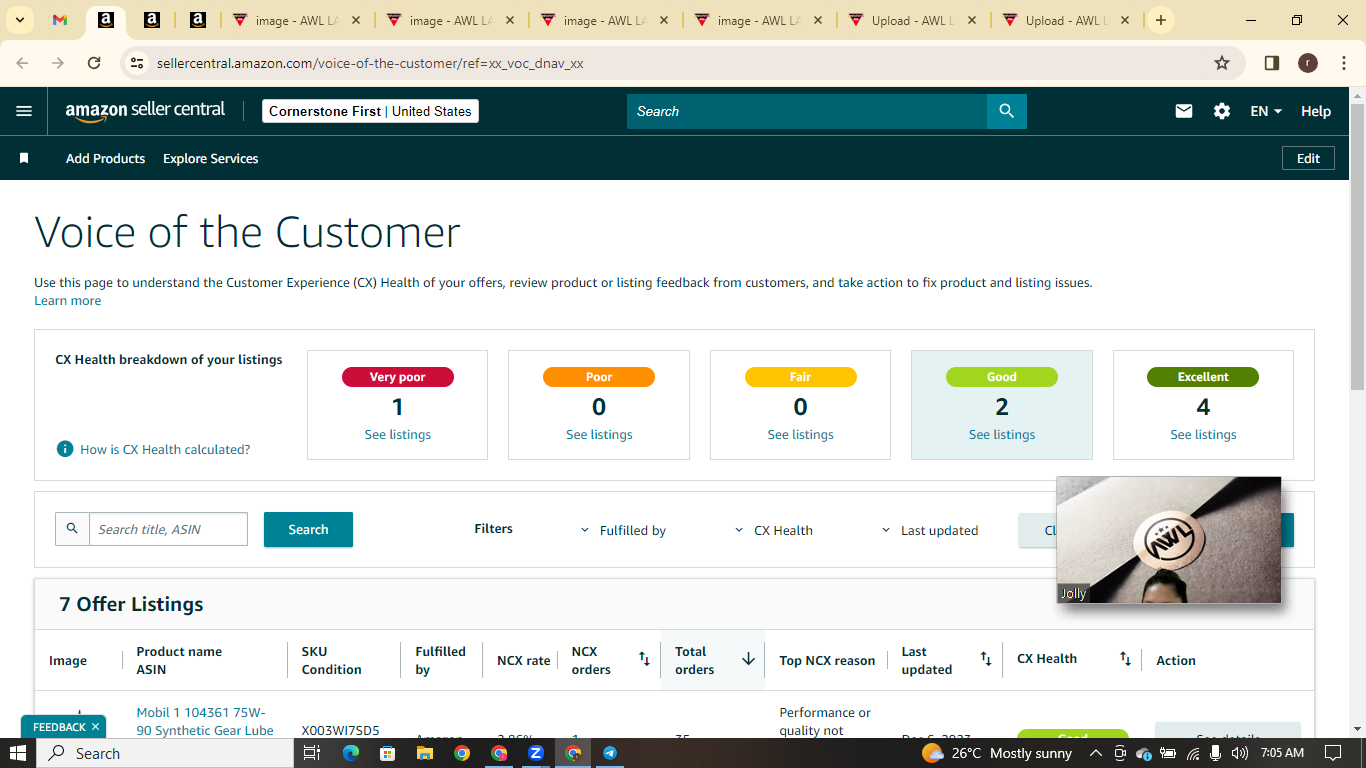The height and width of the screenshot is (768, 1366).
Task: Expand the CX Health filter dropdown
Action: point(773,531)
